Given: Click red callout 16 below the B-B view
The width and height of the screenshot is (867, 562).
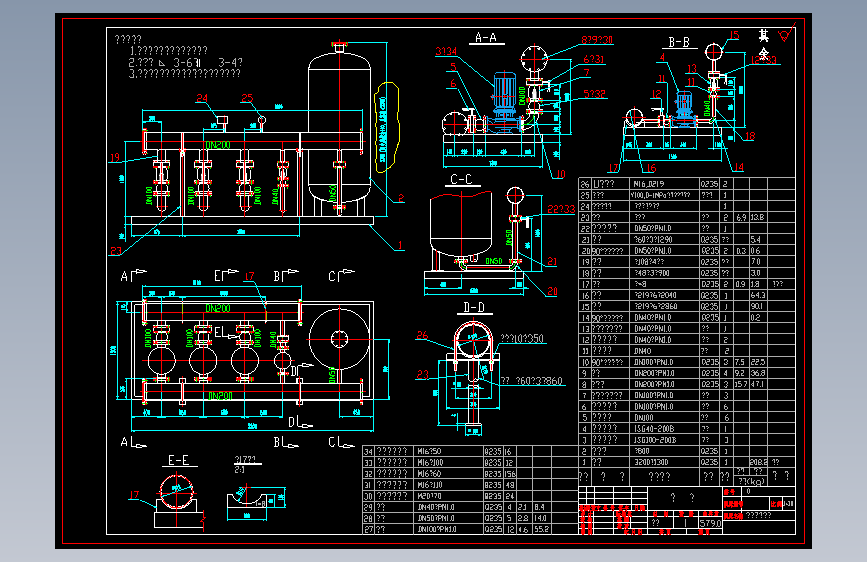Looking at the screenshot, I should (x=651, y=168).
